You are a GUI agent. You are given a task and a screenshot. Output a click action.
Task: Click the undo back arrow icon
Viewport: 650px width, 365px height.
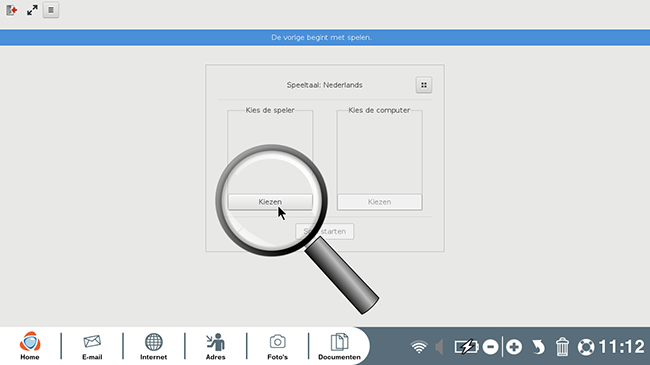pyautogui.click(x=538, y=347)
